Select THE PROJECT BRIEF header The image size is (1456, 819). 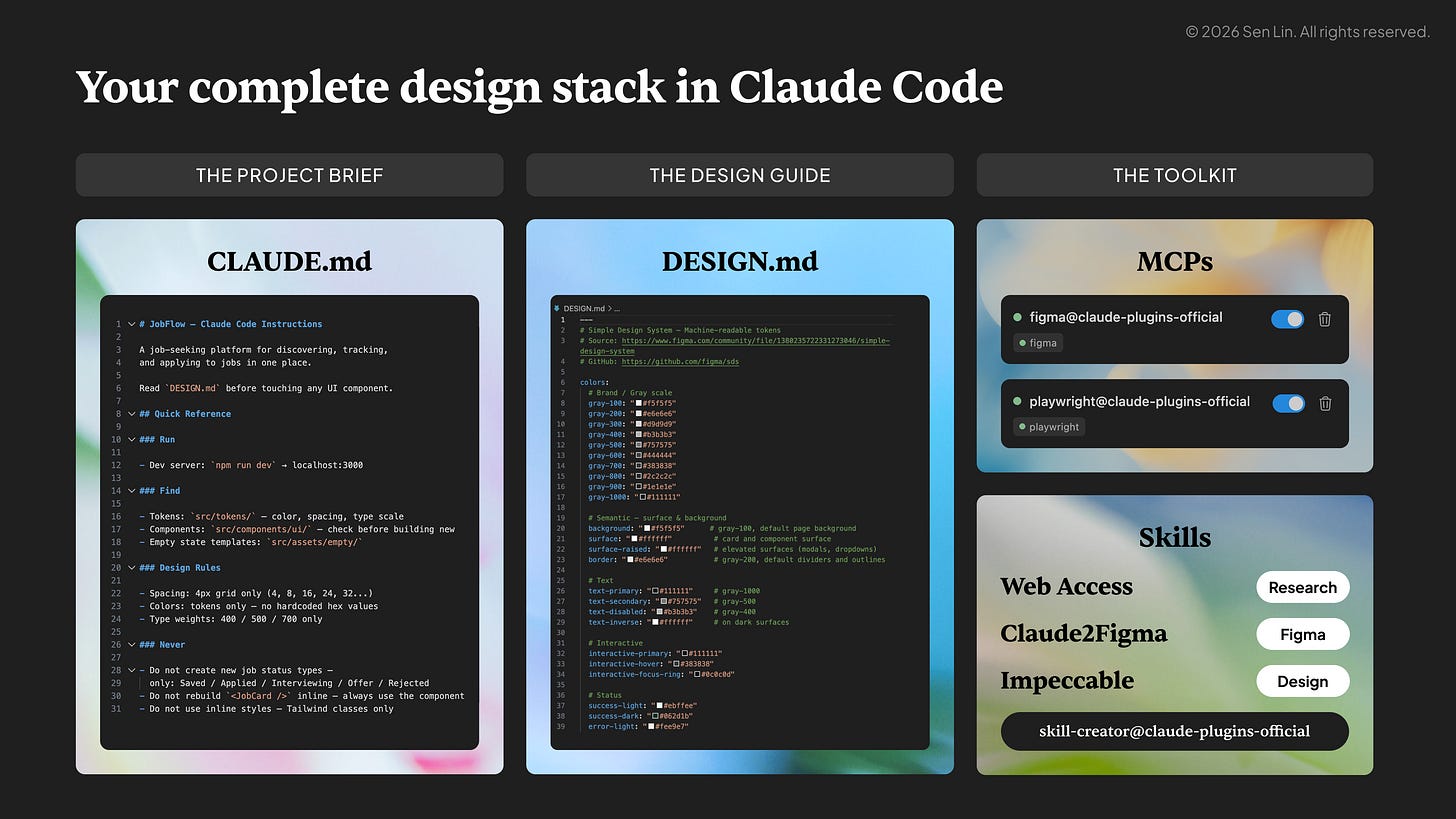pos(290,175)
